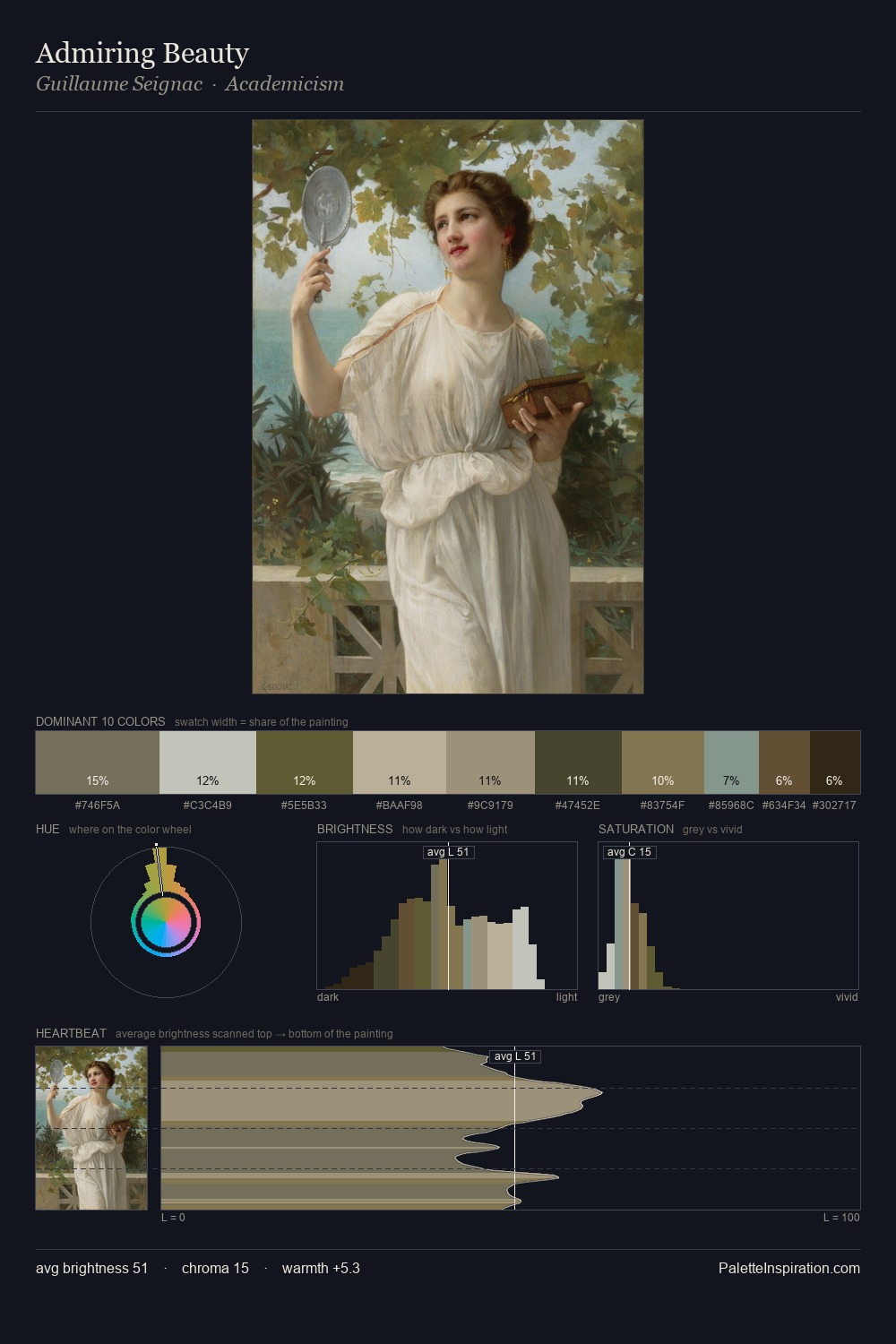The height and width of the screenshot is (1344, 896).
Task: Click hex code text '#5E5B33'
Action: 305,806
